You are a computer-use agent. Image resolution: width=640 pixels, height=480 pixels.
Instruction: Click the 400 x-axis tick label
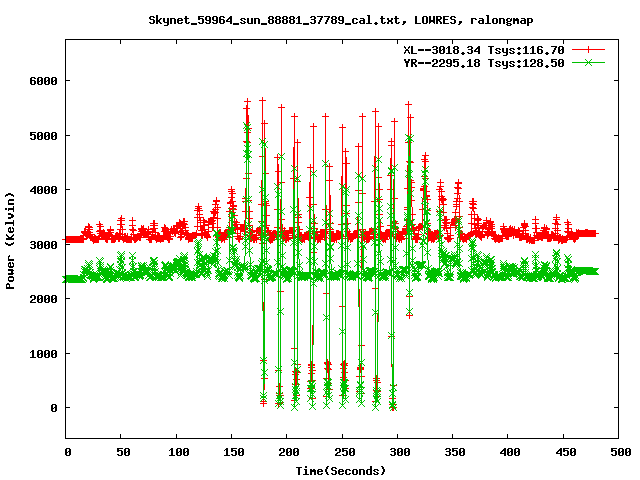pos(510,452)
